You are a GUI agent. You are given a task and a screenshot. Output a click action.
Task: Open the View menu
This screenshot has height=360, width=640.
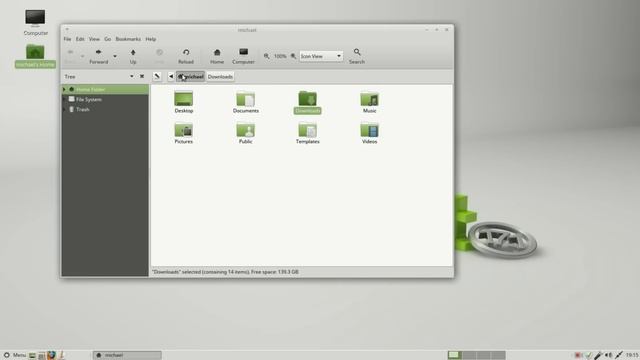[x=94, y=39]
